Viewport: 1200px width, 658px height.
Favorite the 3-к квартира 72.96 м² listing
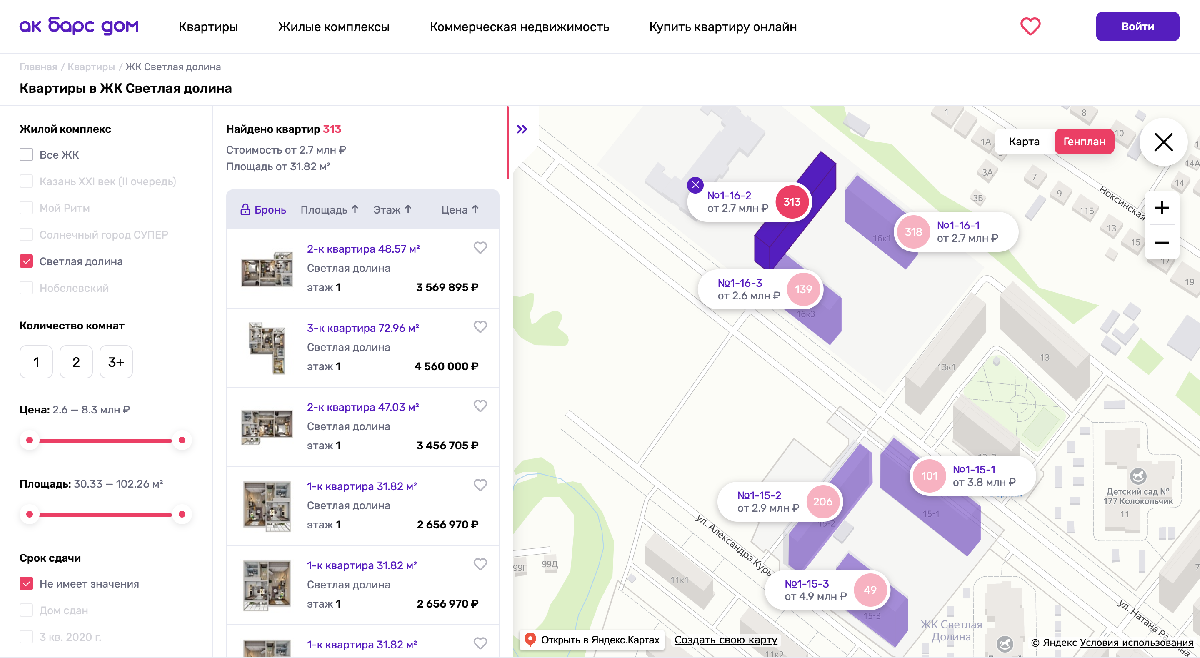[x=480, y=327]
